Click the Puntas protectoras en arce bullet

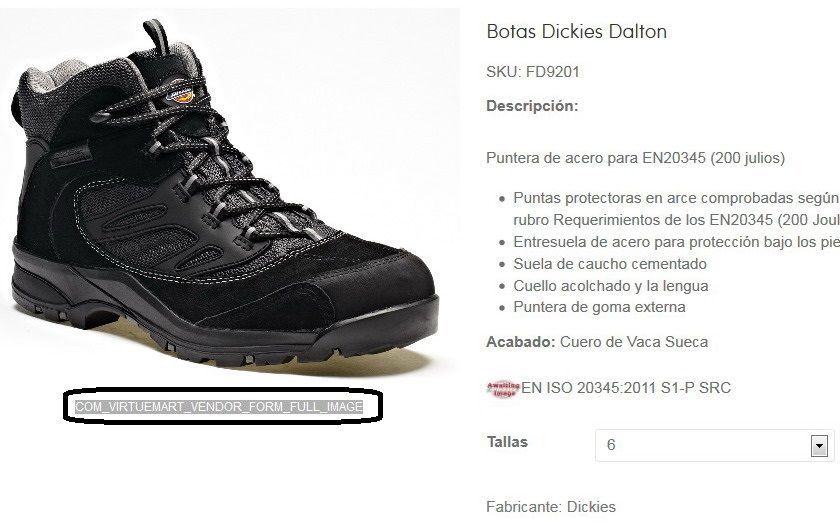(x=676, y=209)
